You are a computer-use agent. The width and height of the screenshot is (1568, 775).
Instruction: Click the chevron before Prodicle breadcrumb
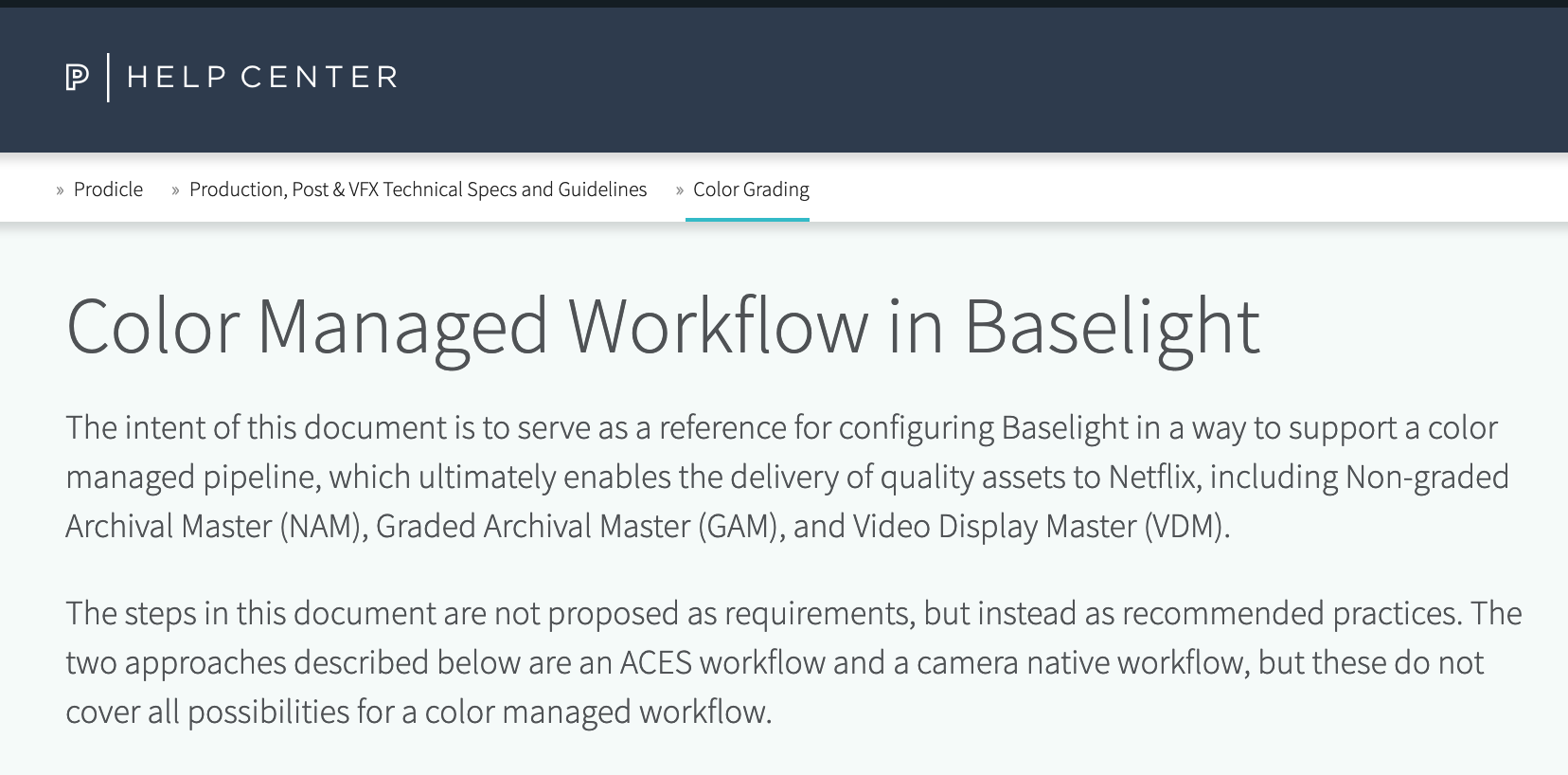coord(61,189)
